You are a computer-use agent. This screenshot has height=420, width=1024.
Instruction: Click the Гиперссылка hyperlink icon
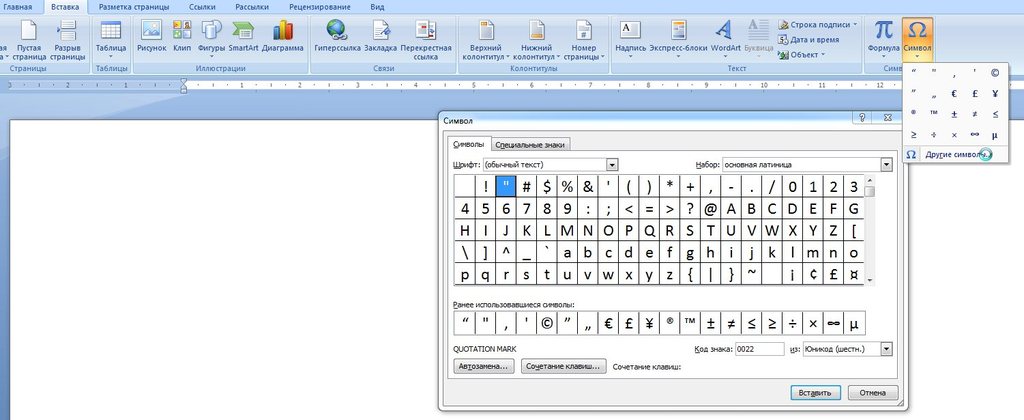(x=337, y=31)
